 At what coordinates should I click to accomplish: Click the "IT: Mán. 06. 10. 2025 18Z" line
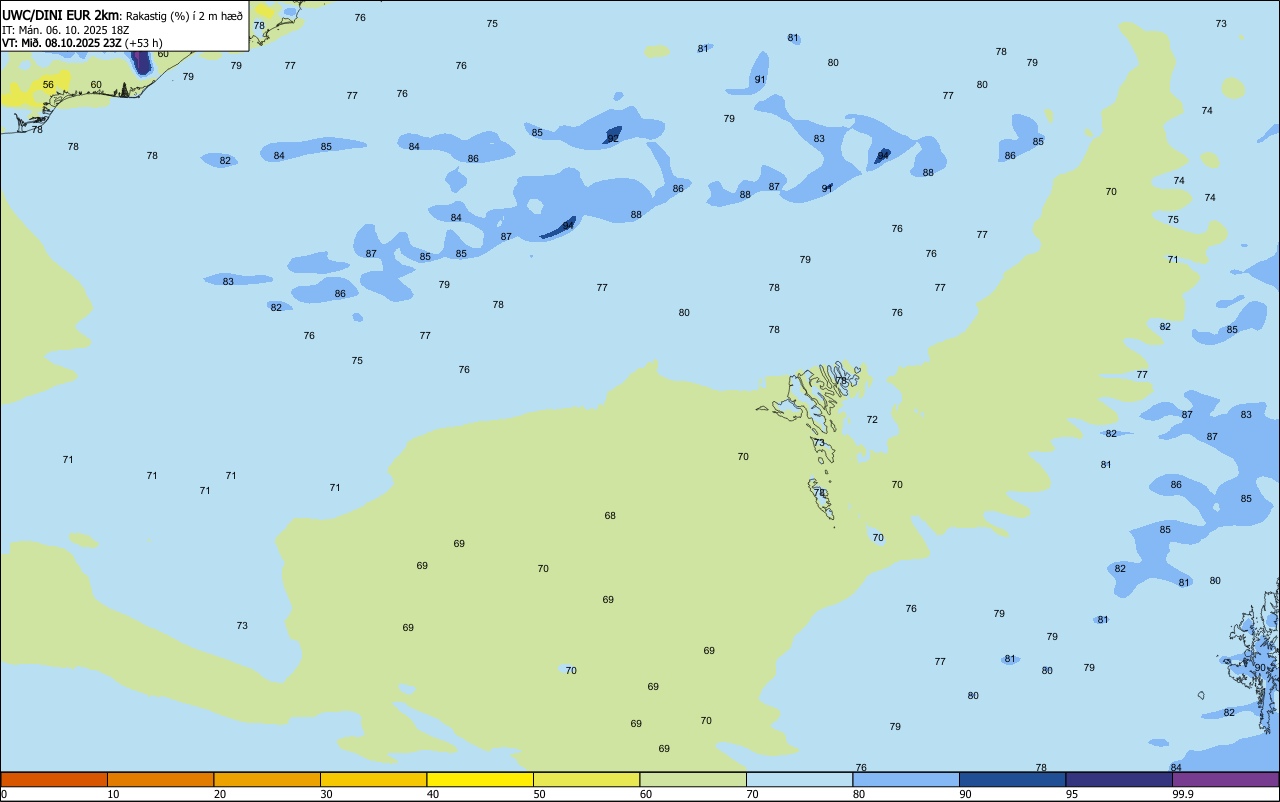66,30
